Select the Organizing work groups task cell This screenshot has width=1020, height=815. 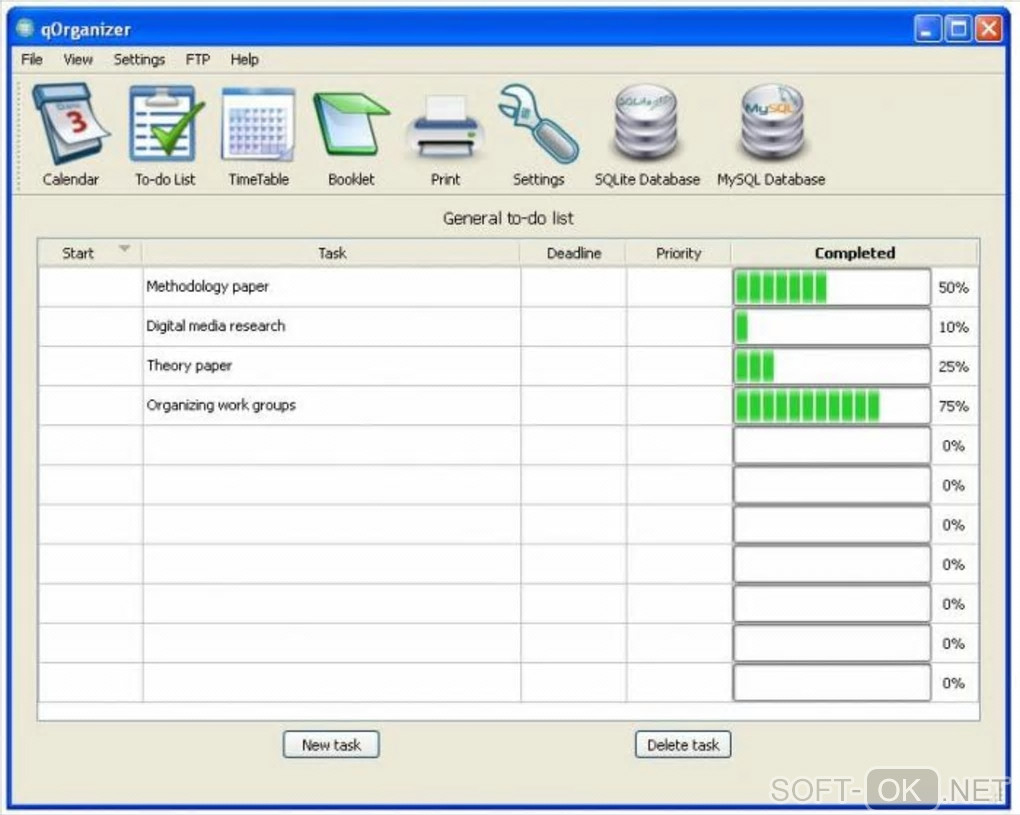pyautogui.click(x=332, y=406)
